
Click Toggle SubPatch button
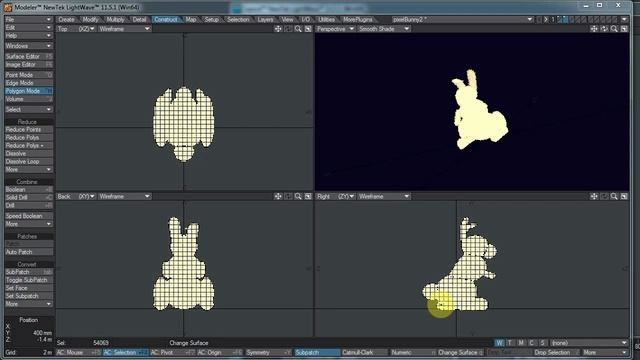click(x=29, y=280)
